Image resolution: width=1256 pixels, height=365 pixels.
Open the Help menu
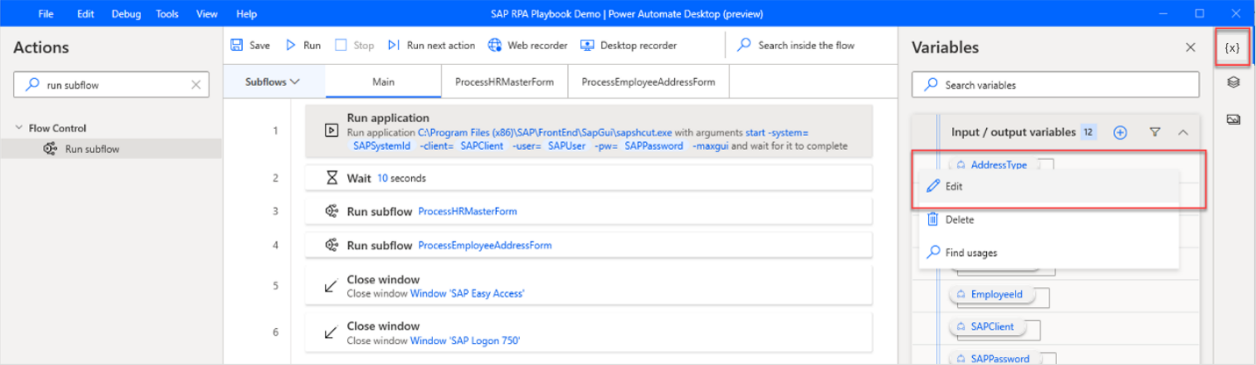pyautogui.click(x=246, y=14)
